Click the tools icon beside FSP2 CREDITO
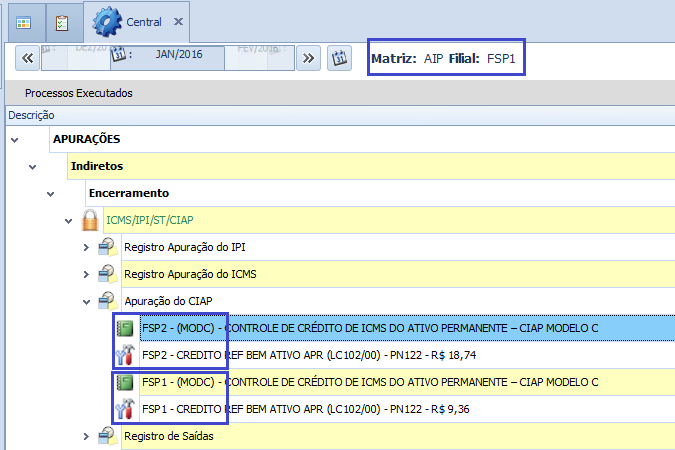 click(126, 354)
